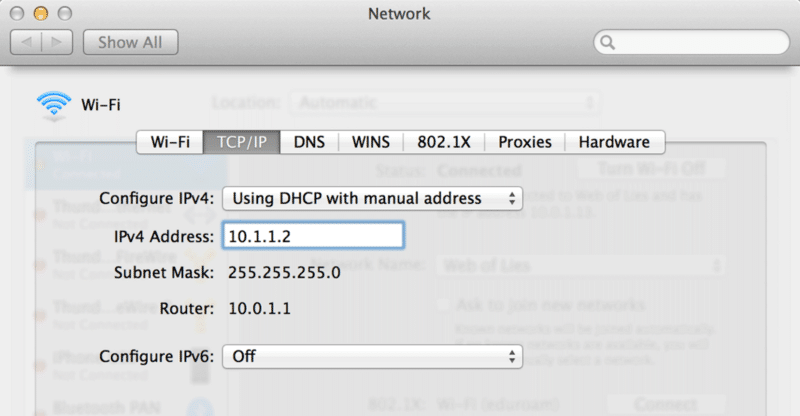
Task: Click Show All button
Action: (x=130, y=42)
